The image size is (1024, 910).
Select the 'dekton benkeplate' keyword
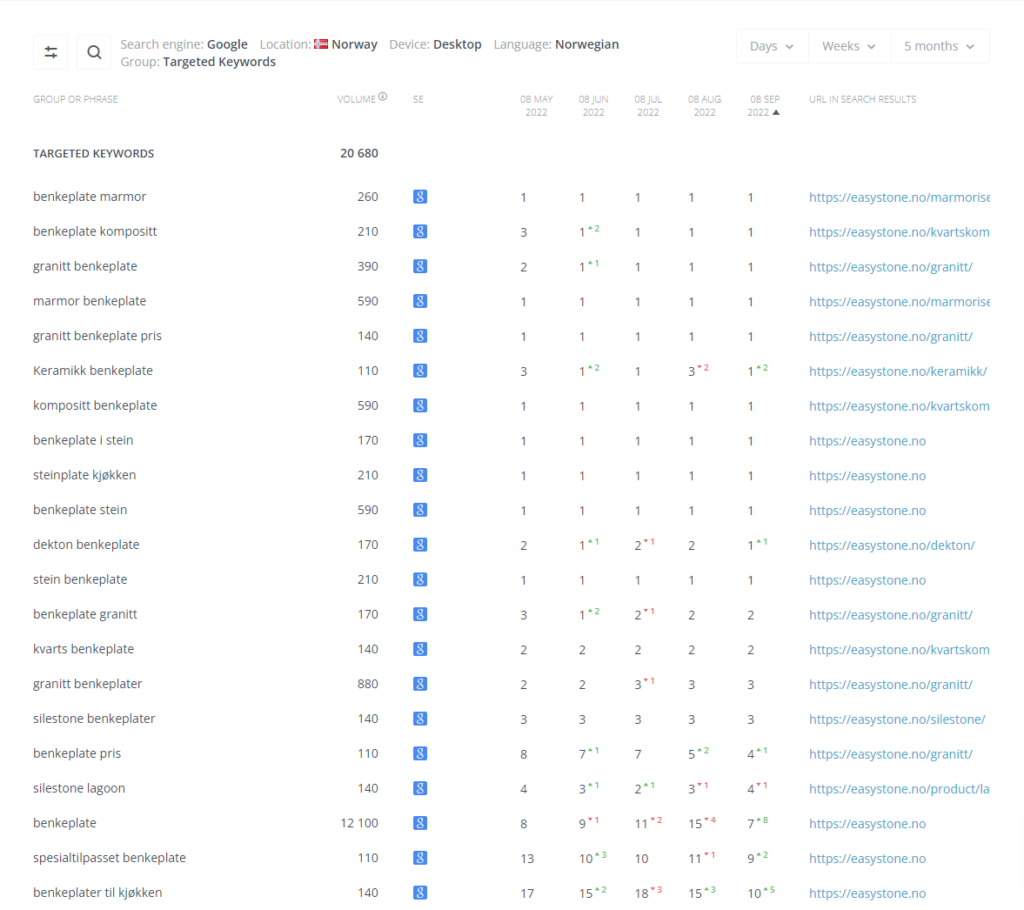point(86,545)
